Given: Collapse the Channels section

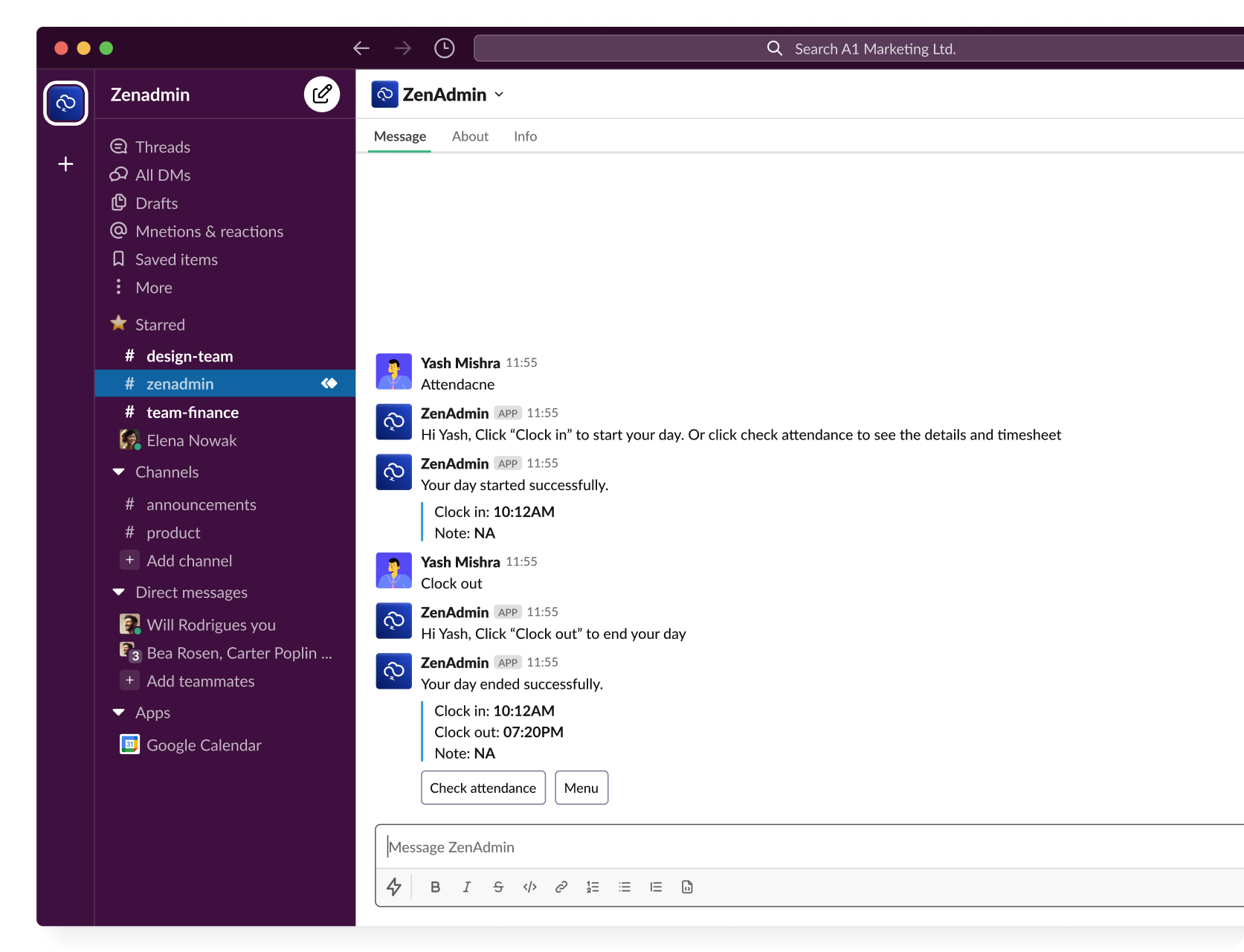Looking at the screenshot, I should pos(118,472).
